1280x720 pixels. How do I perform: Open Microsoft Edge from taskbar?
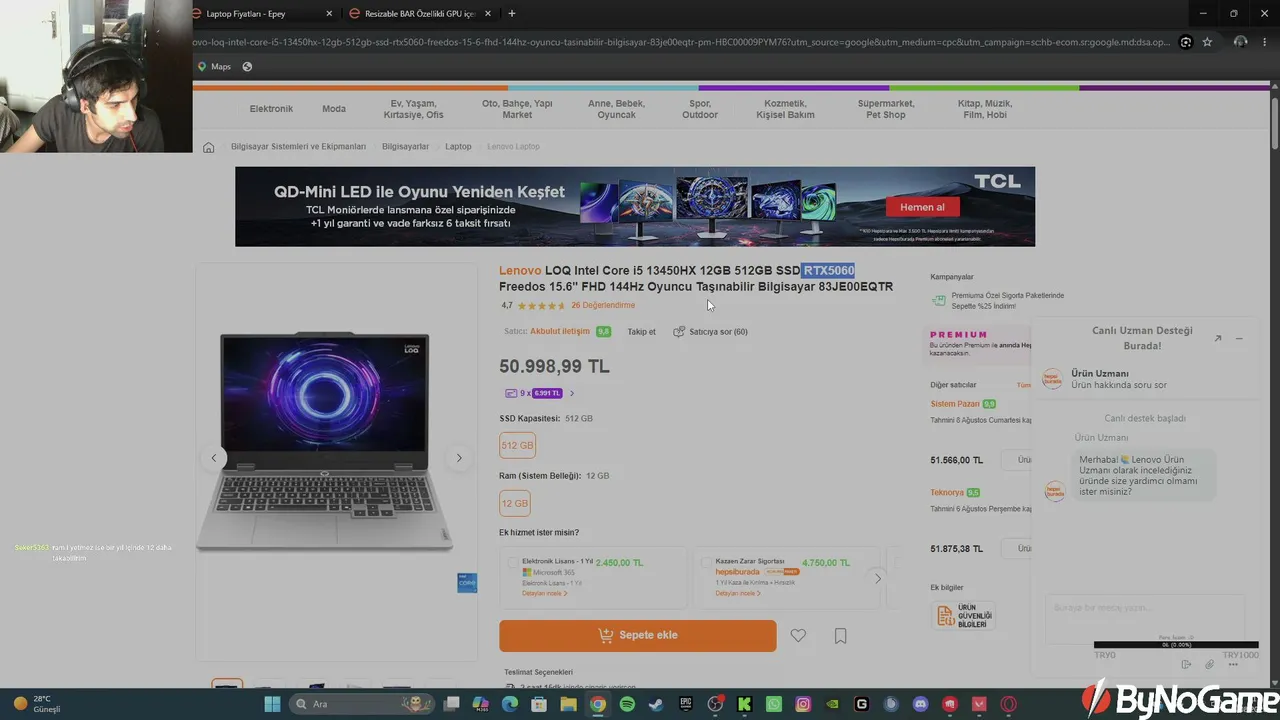pos(509,704)
